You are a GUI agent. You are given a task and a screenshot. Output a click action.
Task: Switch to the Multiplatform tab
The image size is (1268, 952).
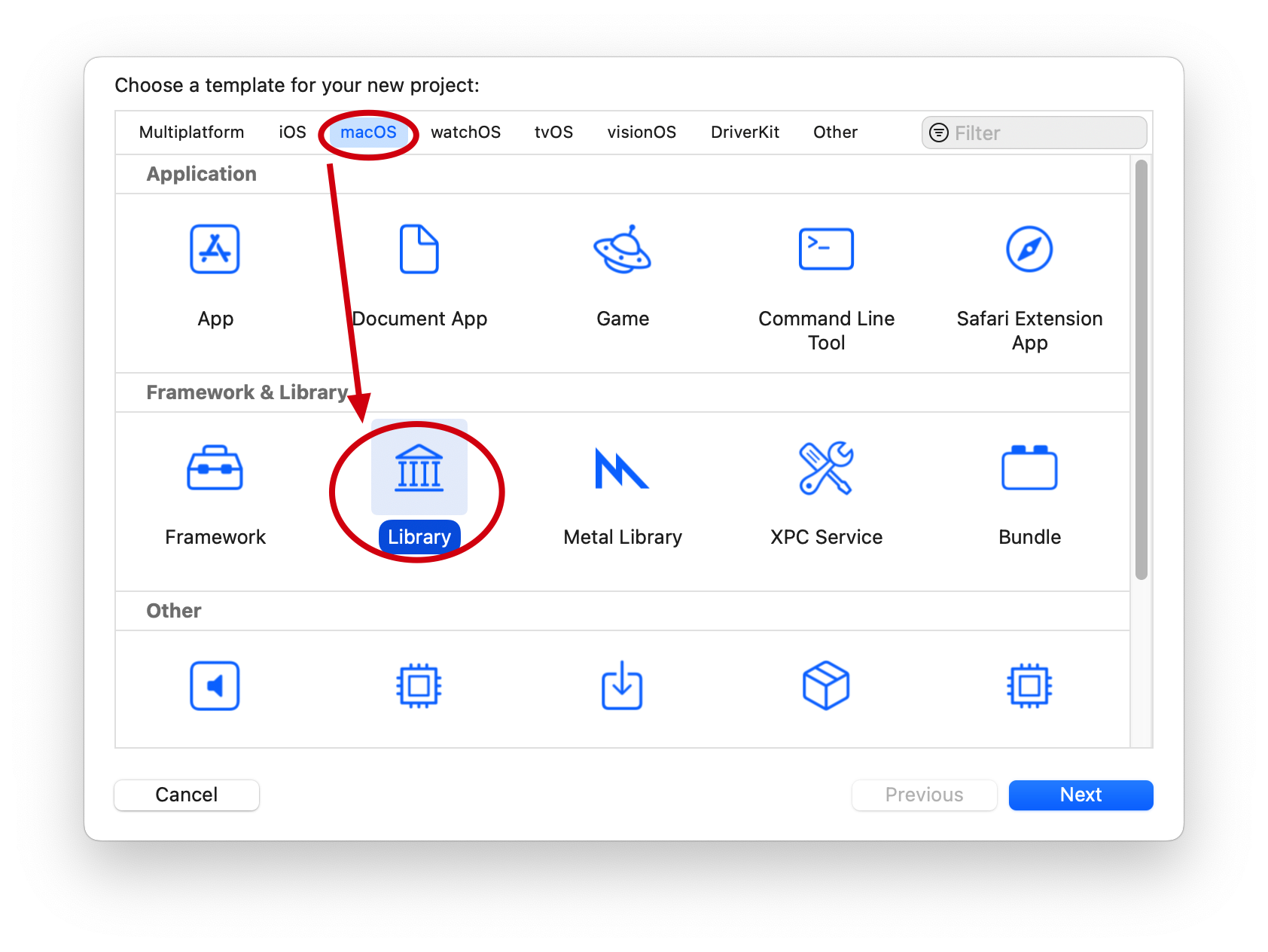(191, 133)
